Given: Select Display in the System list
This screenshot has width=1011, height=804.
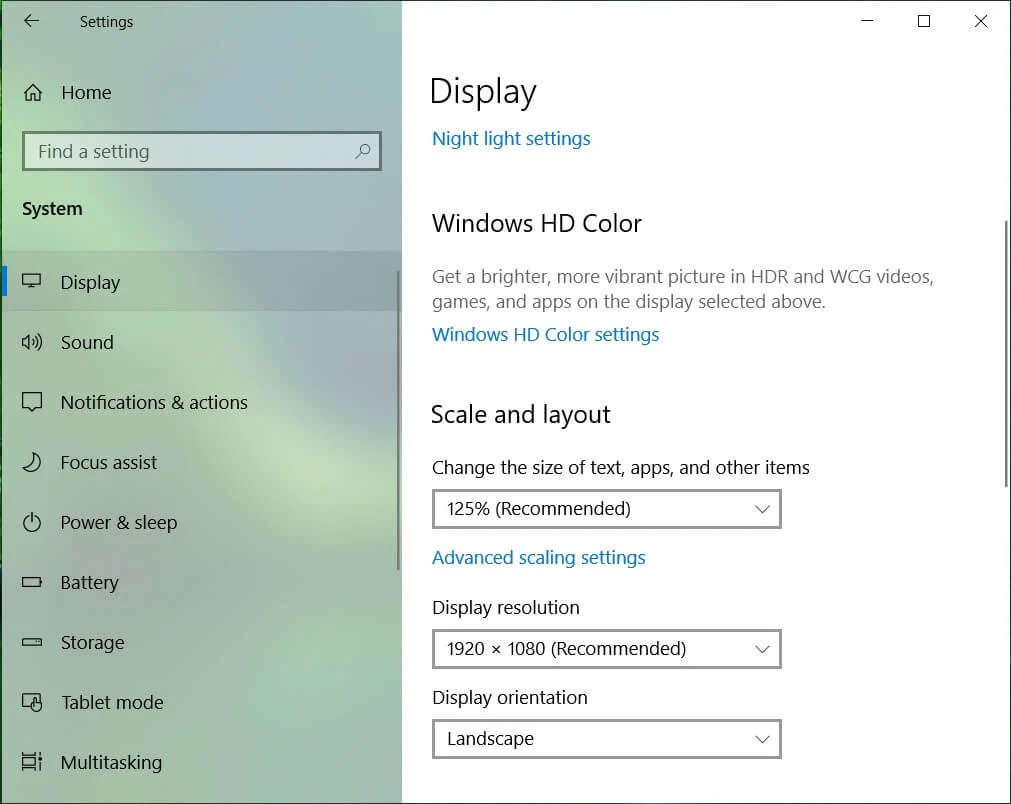Looking at the screenshot, I should click(201, 282).
